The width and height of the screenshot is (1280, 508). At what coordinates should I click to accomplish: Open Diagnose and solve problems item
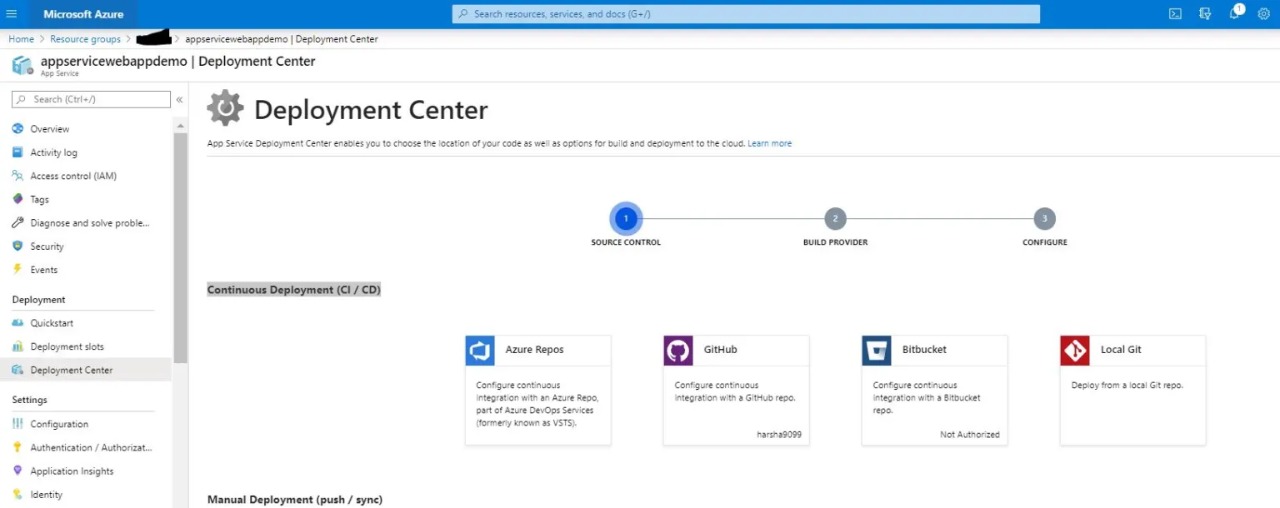(x=90, y=223)
